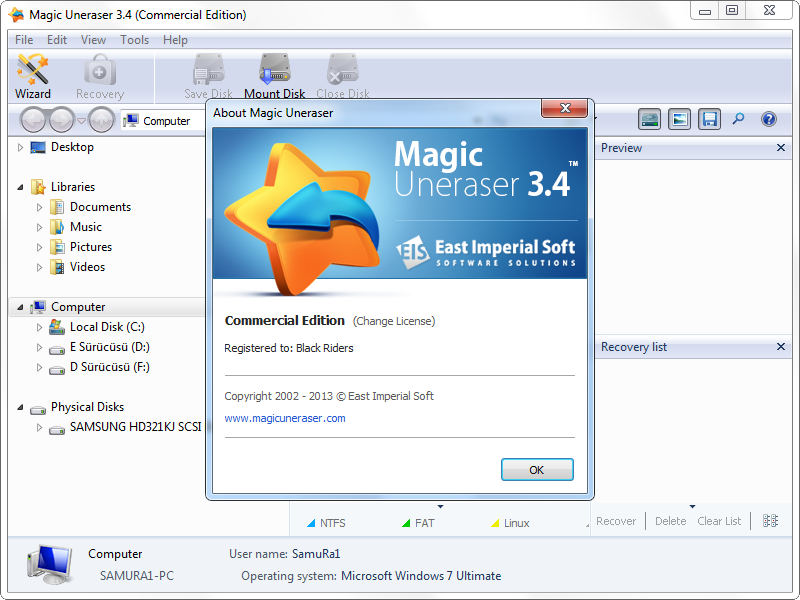
Task: Click the Recover button in recovery list
Action: pyautogui.click(x=616, y=521)
